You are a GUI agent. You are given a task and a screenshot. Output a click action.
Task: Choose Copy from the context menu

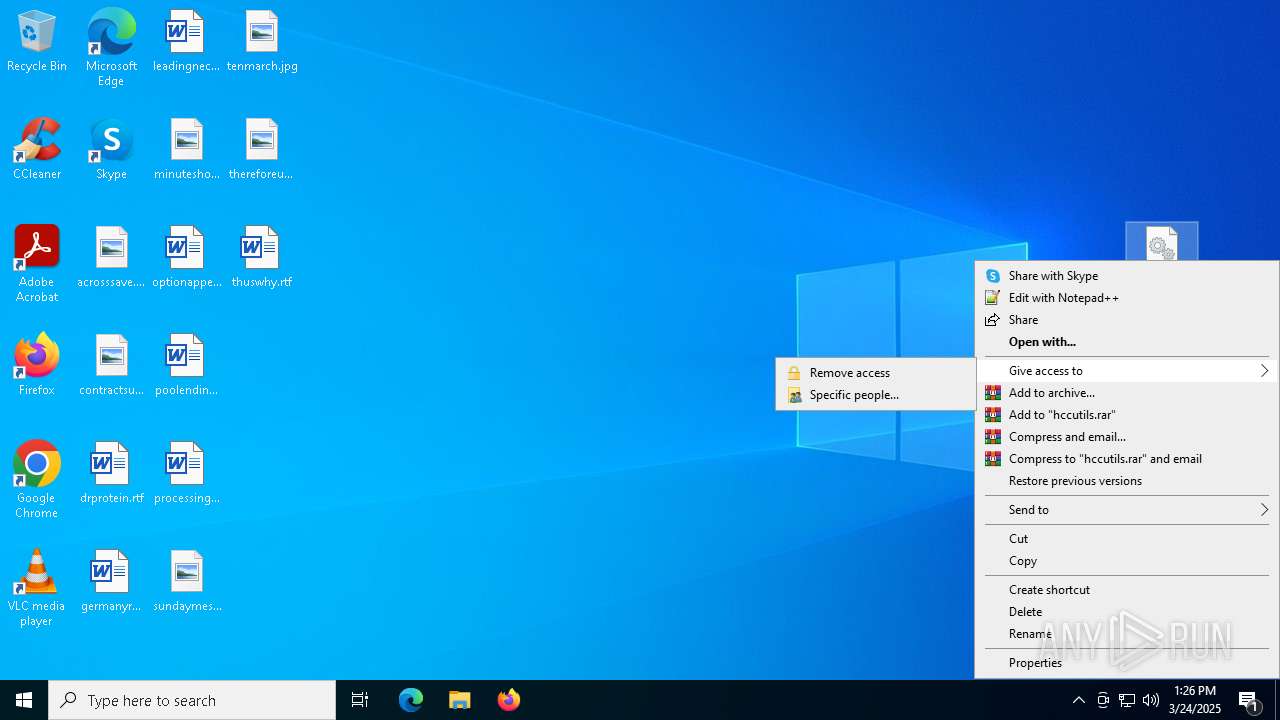[x=1127, y=561]
